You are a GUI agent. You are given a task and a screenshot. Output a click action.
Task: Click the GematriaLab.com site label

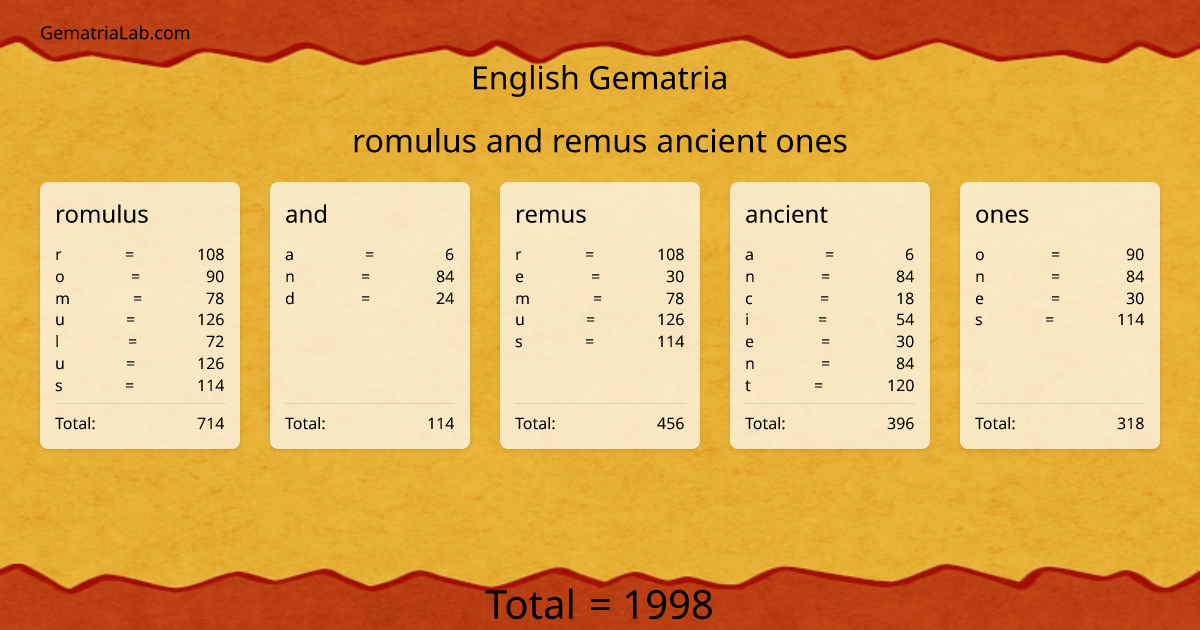[115, 33]
